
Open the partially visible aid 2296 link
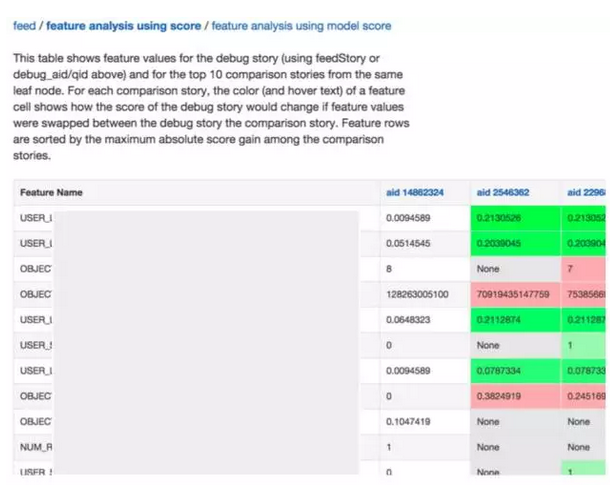pos(586,193)
